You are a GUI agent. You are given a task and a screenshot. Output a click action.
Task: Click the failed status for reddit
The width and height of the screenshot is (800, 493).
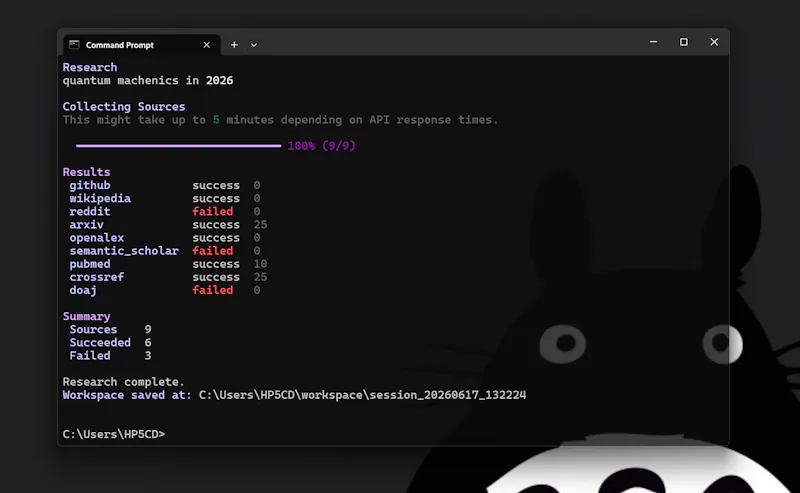click(213, 211)
